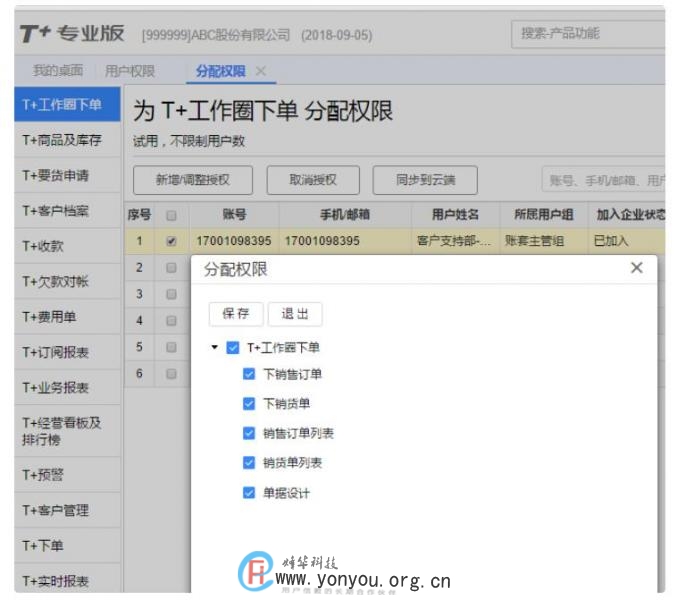Click the 退出 button
694x600 pixels.
[295, 314]
